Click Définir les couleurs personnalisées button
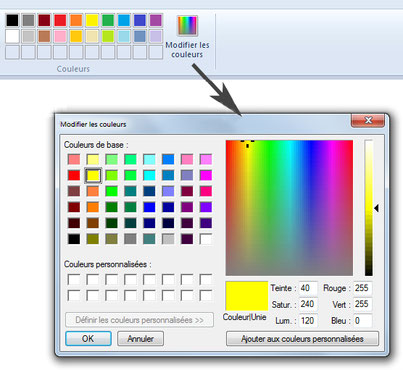The height and width of the screenshot is (370, 403). tap(139, 320)
